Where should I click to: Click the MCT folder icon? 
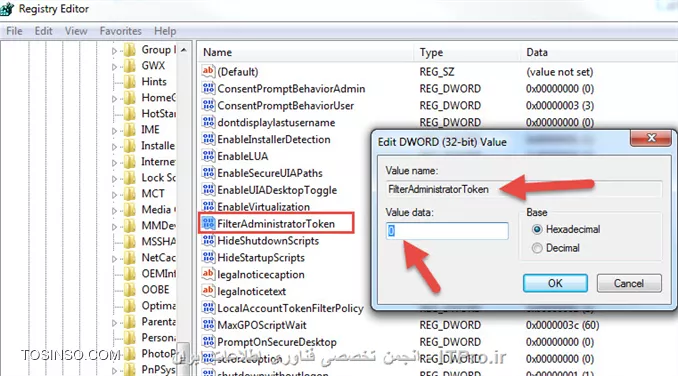click(130, 194)
